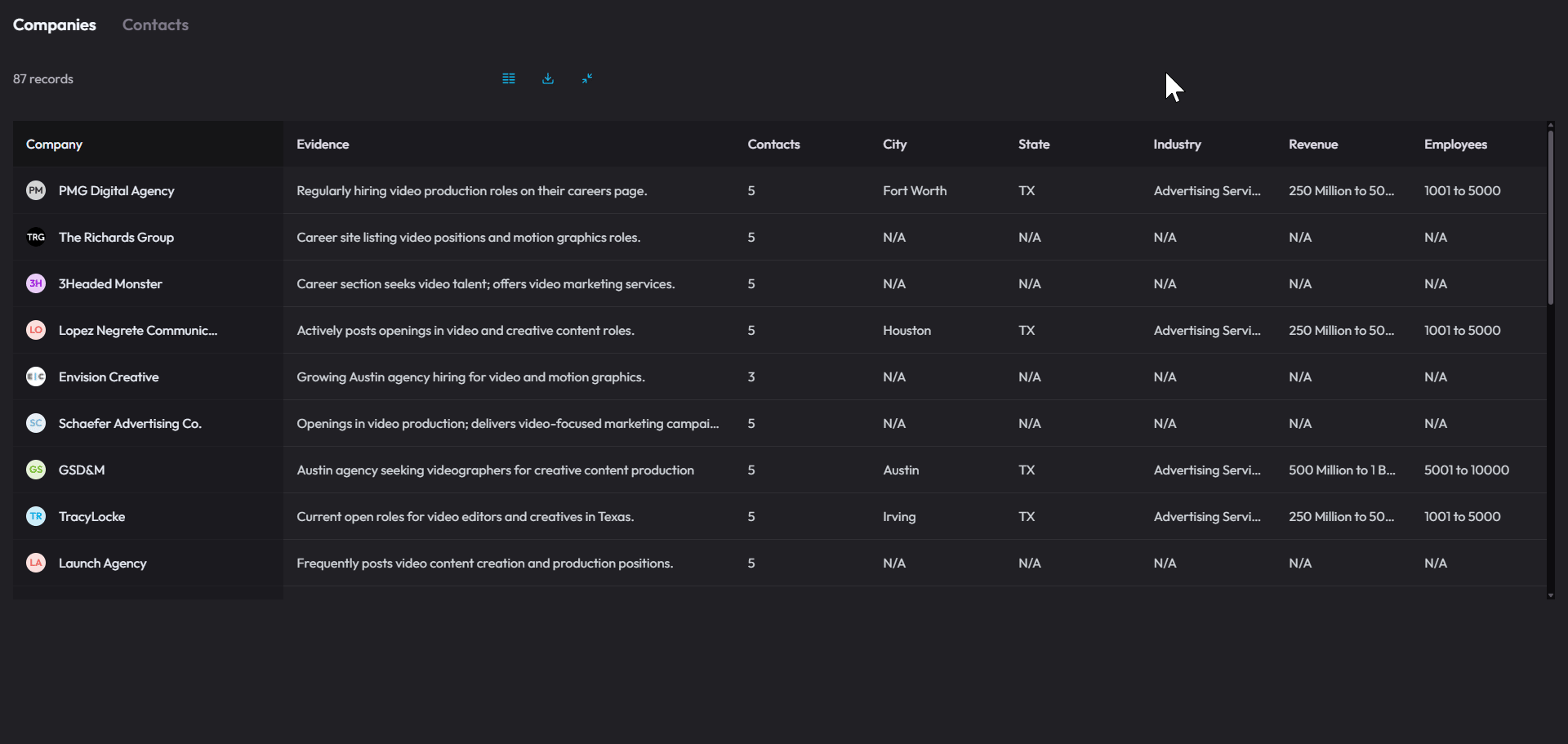The image size is (1568, 744).
Task: Click the Industry column header
Action: (1177, 145)
